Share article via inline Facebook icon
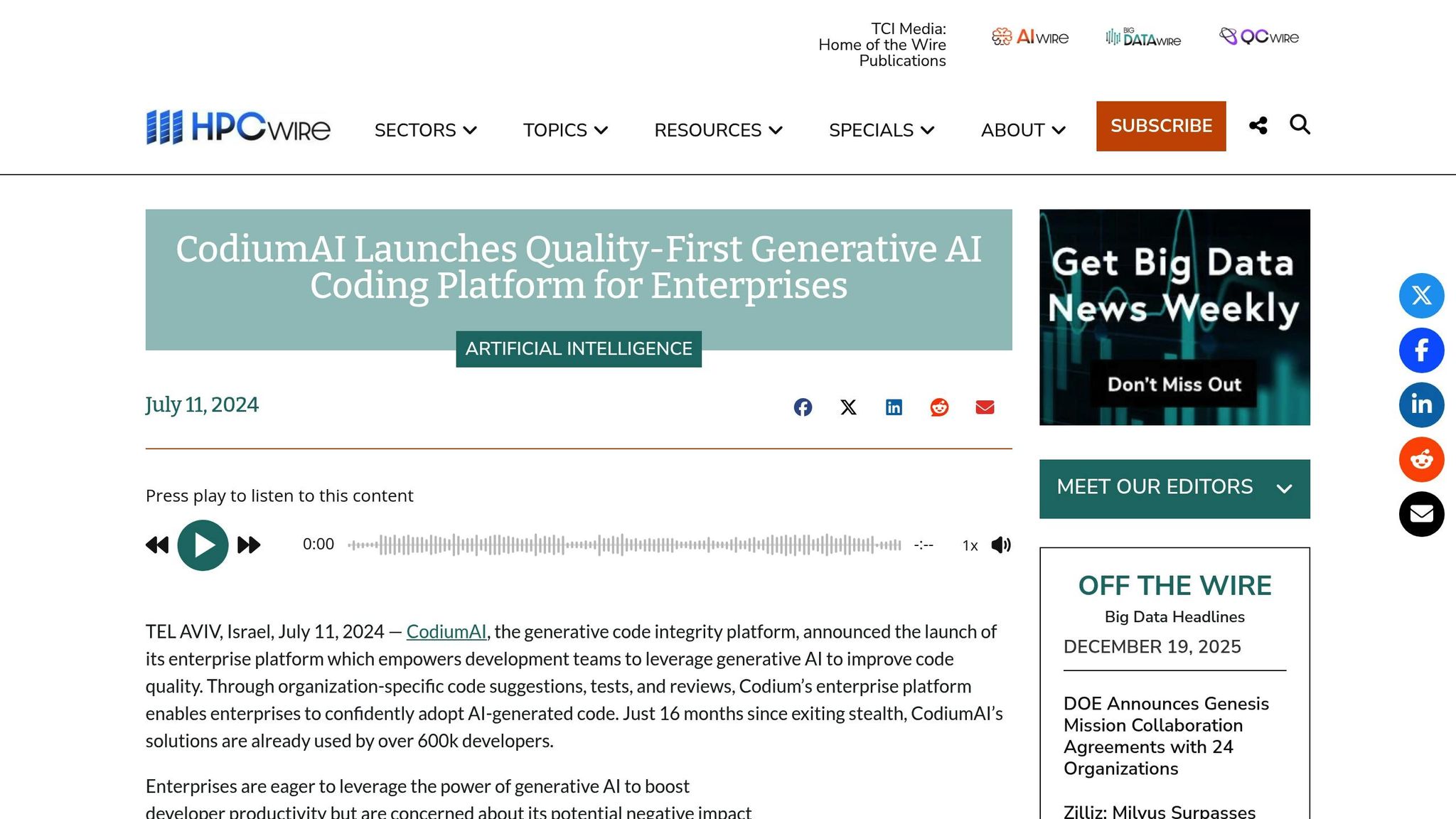The height and width of the screenshot is (819, 1456). pyautogui.click(x=803, y=407)
